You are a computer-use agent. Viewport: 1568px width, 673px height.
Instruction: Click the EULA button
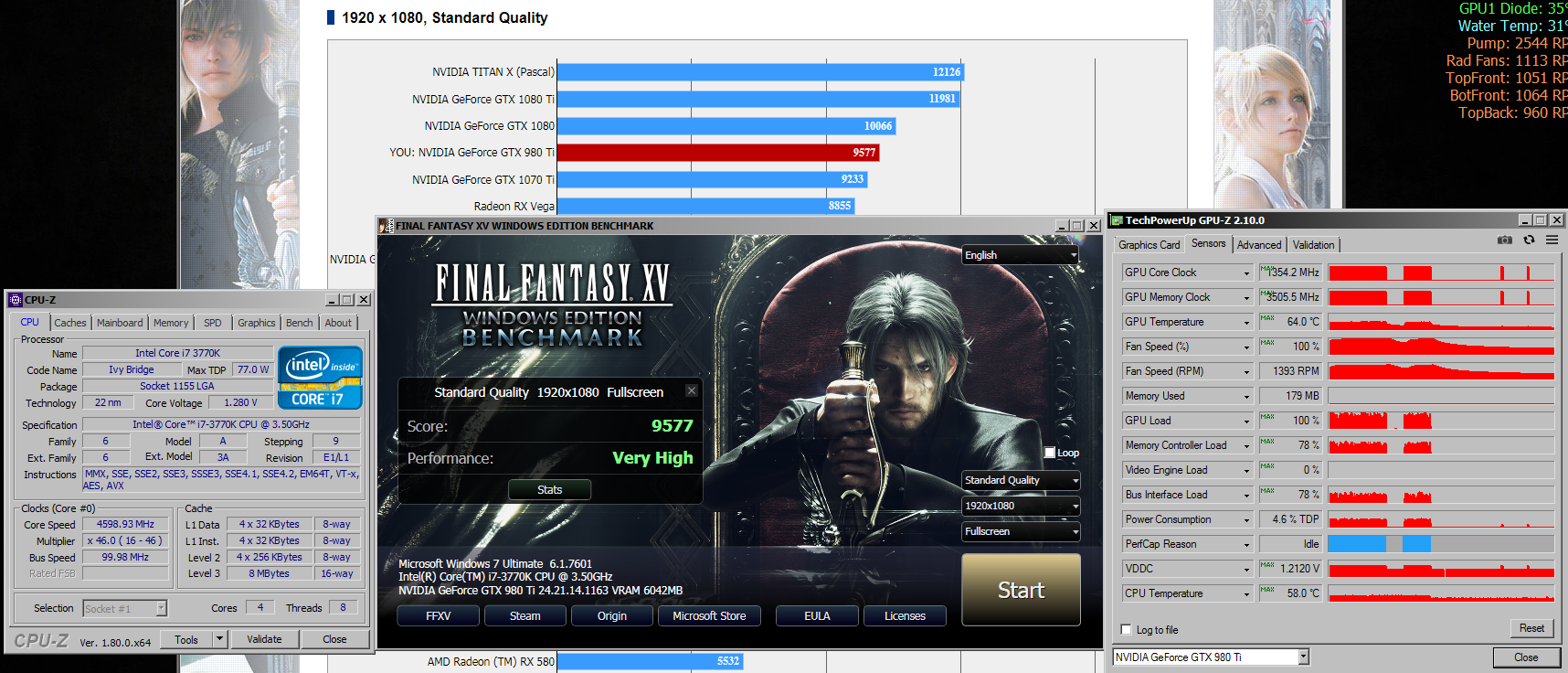[817, 616]
